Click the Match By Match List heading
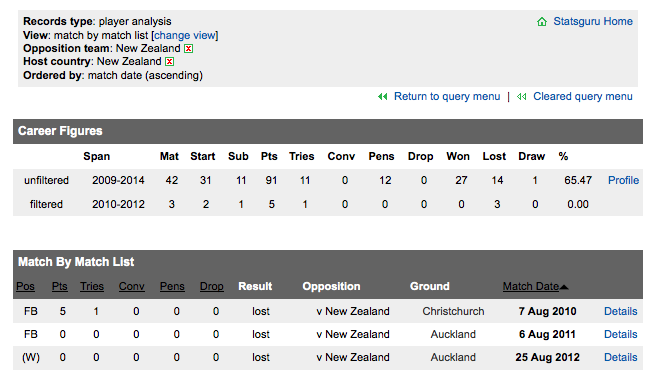Image resolution: width=653 pixels, height=385 pixels. click(76, 262)
